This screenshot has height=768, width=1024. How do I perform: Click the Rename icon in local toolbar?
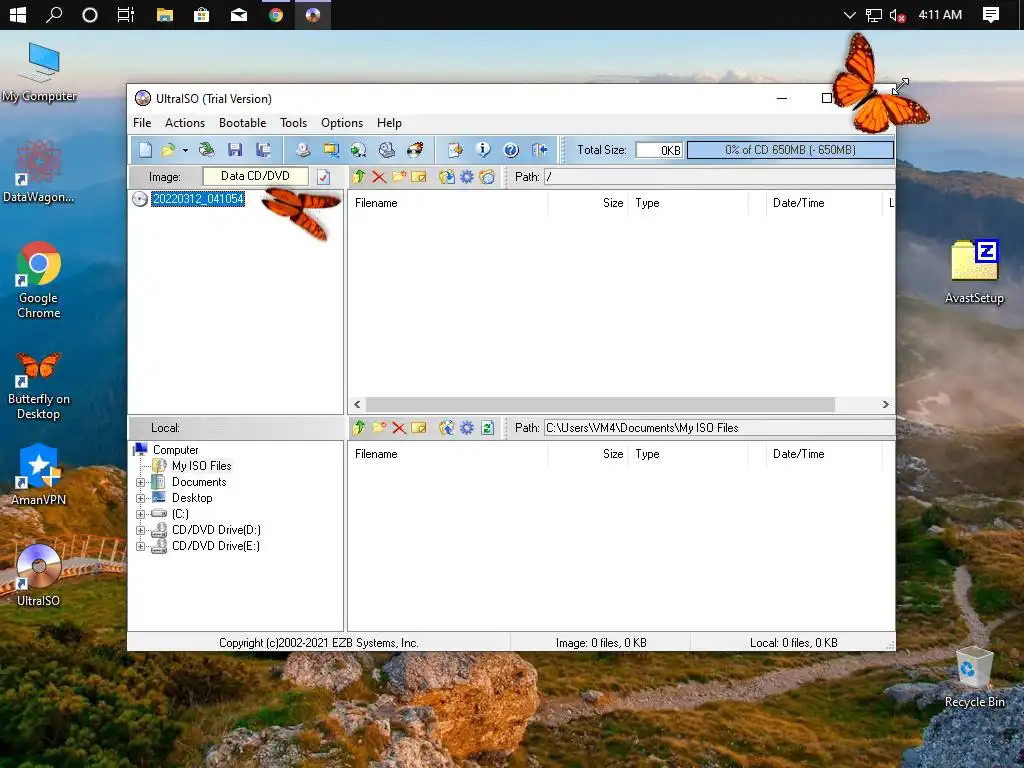click(419, 428)
